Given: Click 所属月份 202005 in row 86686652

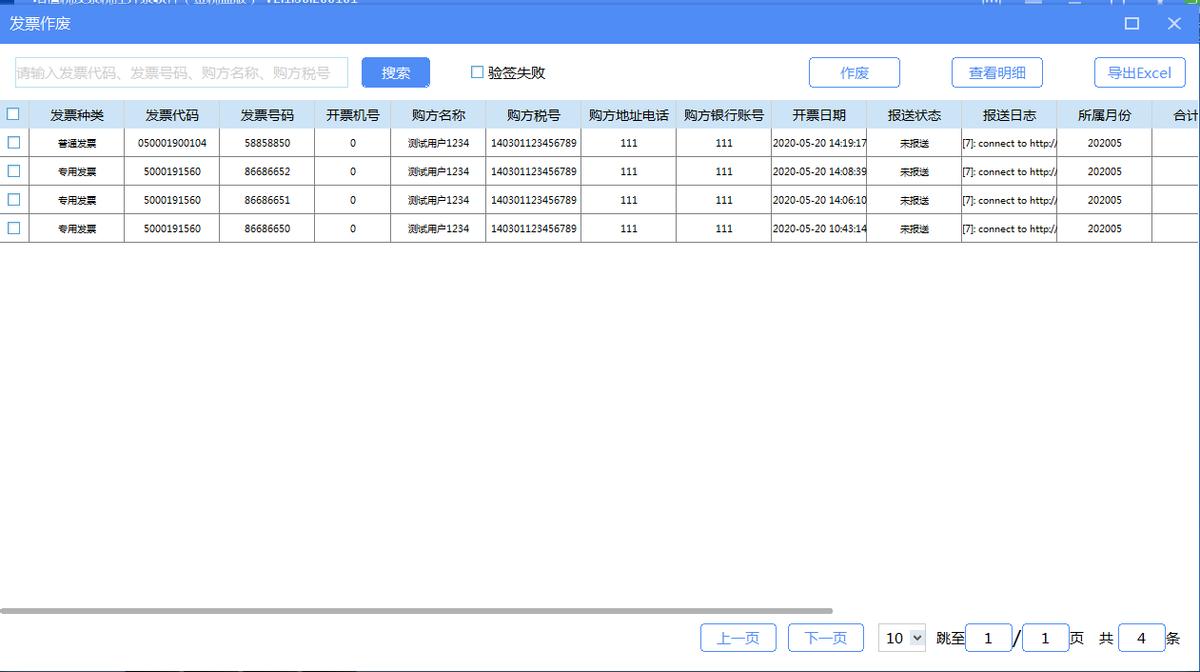Looking at the screenshot, I should [x=1104, y=172].
